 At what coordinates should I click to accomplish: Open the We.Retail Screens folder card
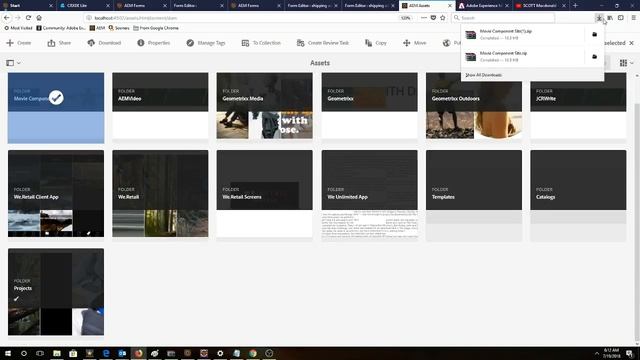pyautogui.click(x=264, y=193)
